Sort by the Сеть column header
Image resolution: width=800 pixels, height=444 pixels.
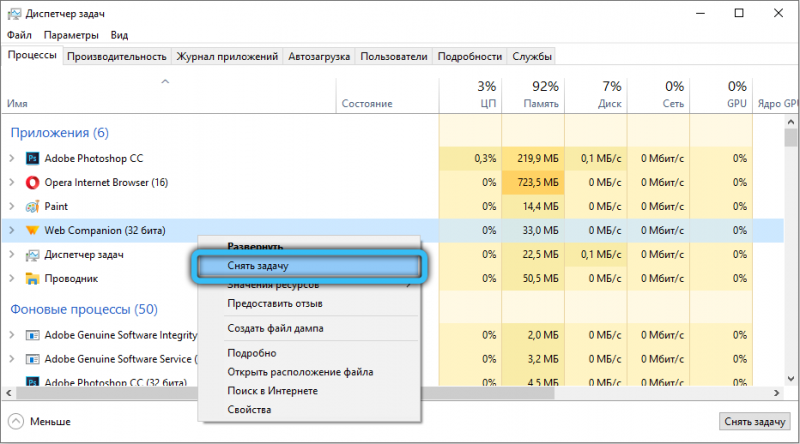coord(659,95)
